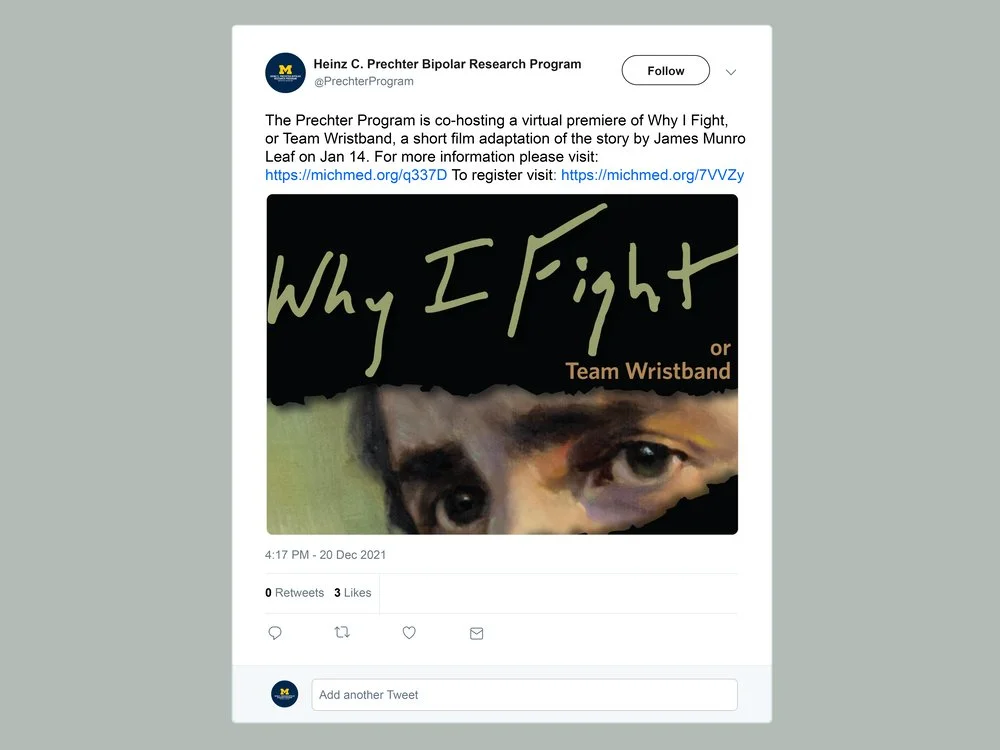Follow the Prechter Program account
Image resolution: width=1000 pixels, height=750 pixels.
(x=665, y=70)
